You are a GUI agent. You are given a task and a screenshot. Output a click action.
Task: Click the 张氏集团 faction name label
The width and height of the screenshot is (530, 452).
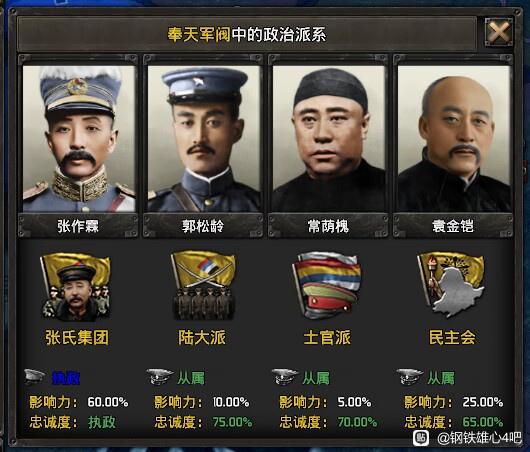click(77, 337)
